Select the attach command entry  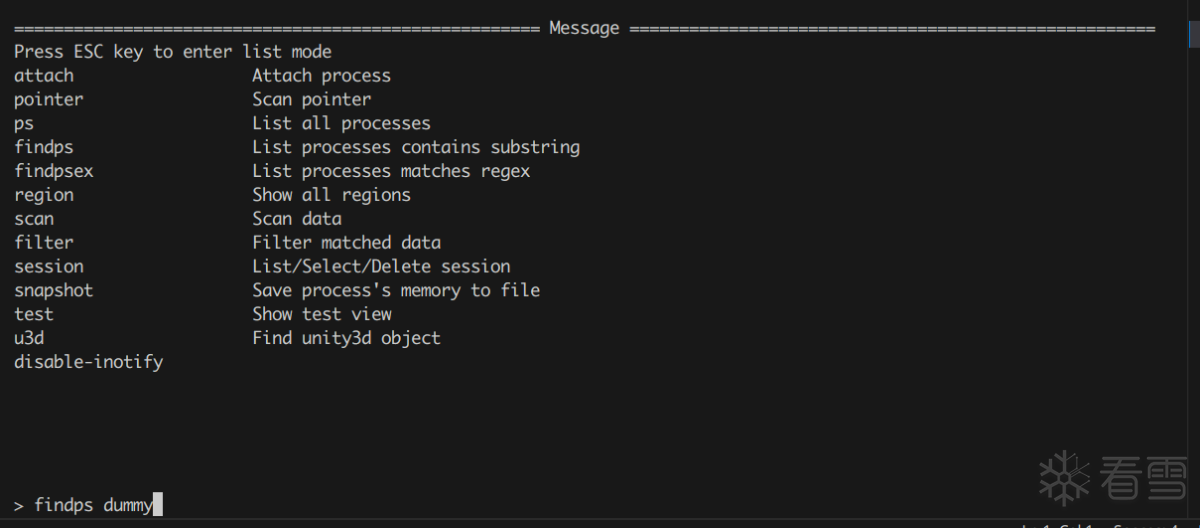(x=44, y=75)
